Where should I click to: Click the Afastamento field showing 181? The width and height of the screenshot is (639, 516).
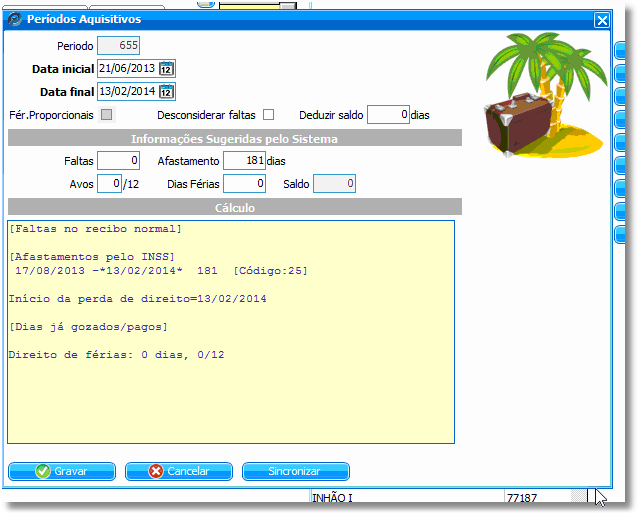(245, 161)
